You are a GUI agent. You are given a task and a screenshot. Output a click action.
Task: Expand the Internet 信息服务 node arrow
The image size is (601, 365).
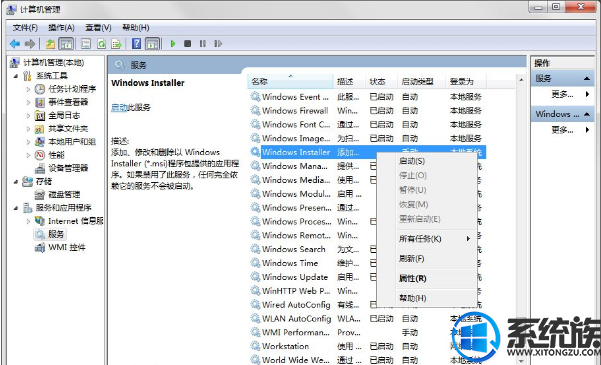point(28,221)
